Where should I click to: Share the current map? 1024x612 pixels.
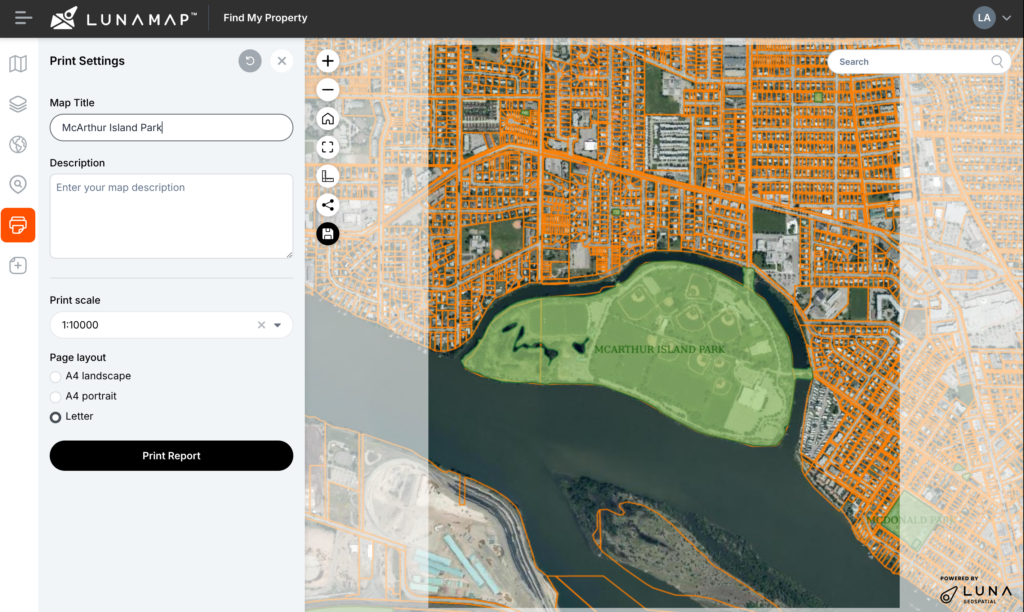tap(328, 205)
